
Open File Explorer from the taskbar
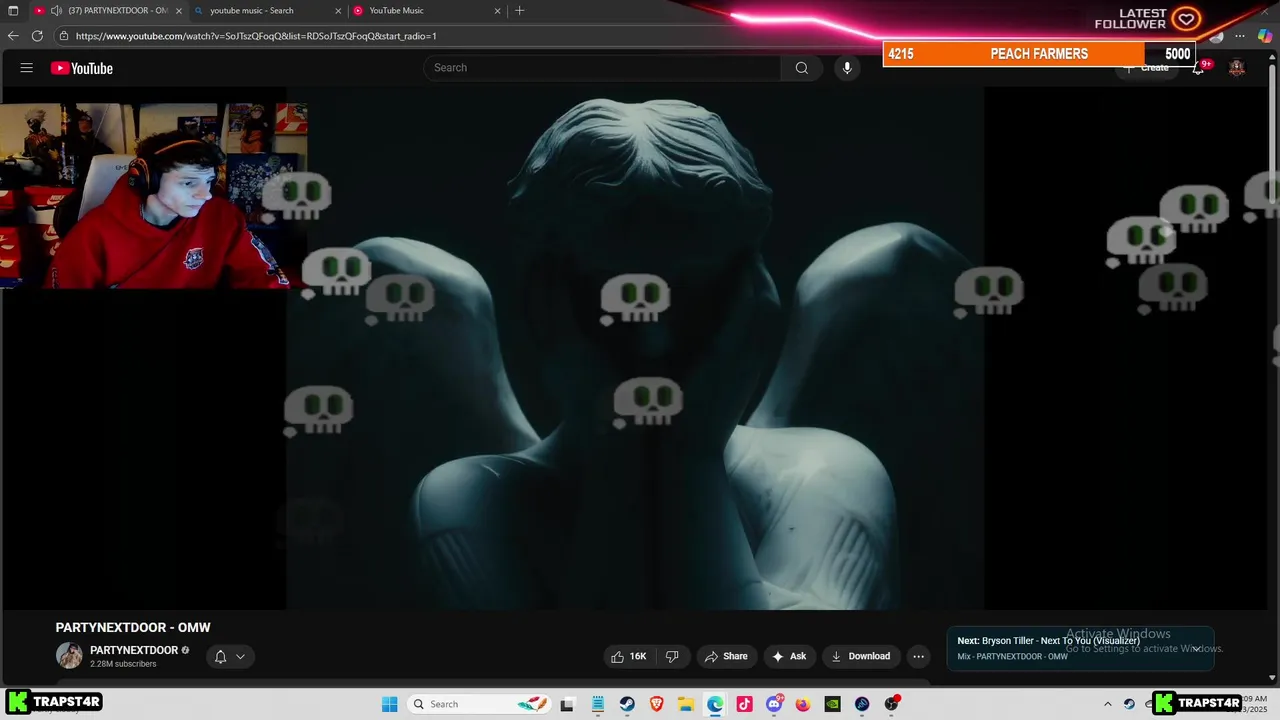(685, 704)
